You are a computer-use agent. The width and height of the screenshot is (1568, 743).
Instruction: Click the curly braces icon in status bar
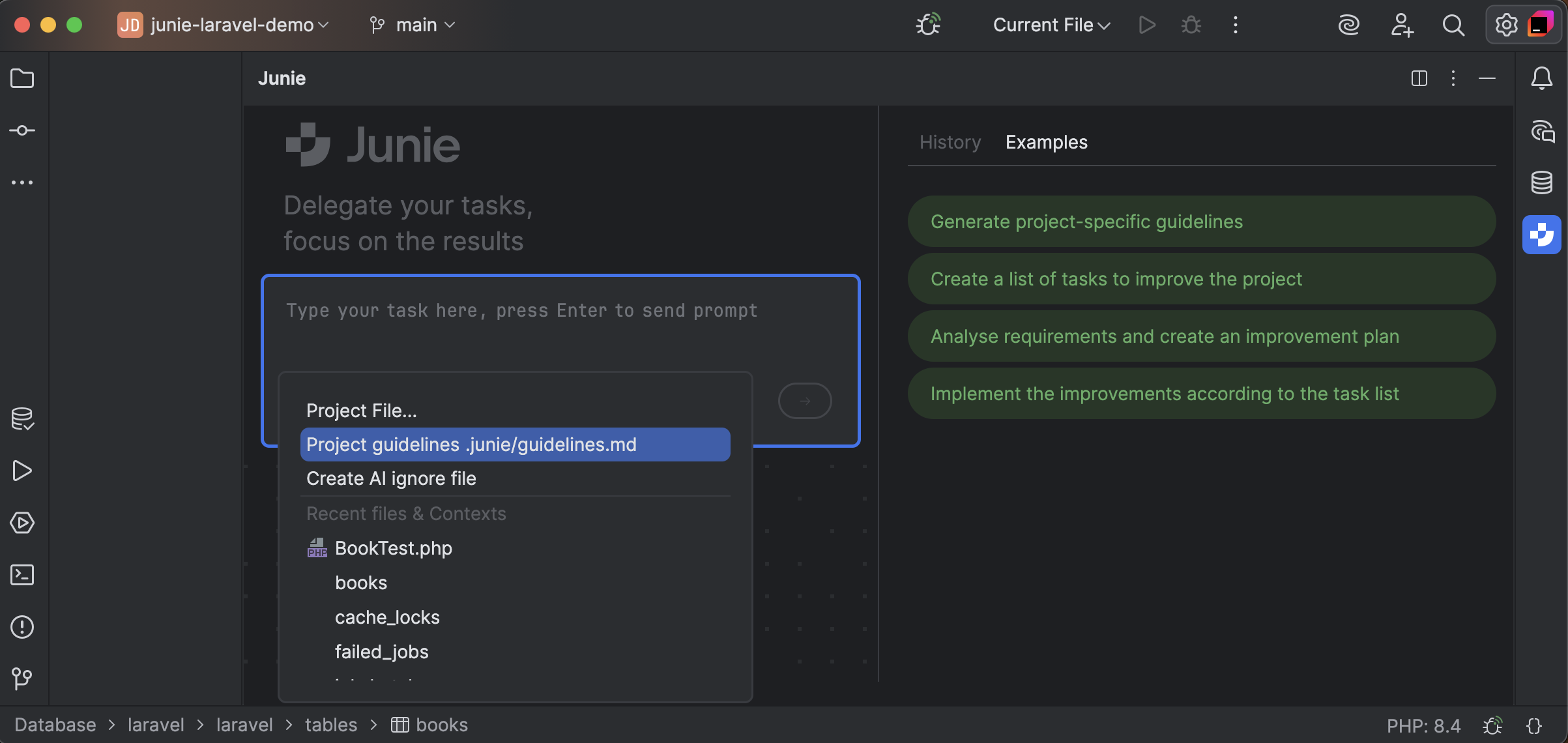(x=1533, y=725)
